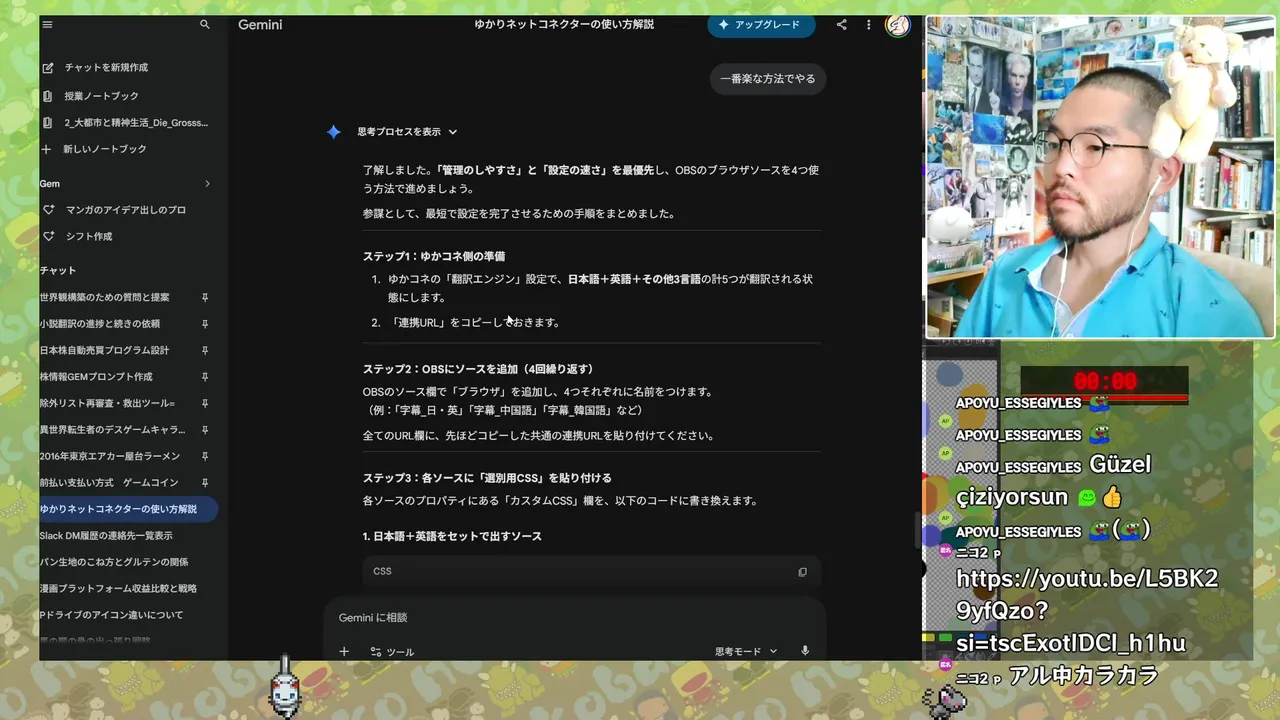Click the heading ステップ3 about 選別用CSS
The width and height of the screenshot is (1280, 720).
[x=487, y=478]
